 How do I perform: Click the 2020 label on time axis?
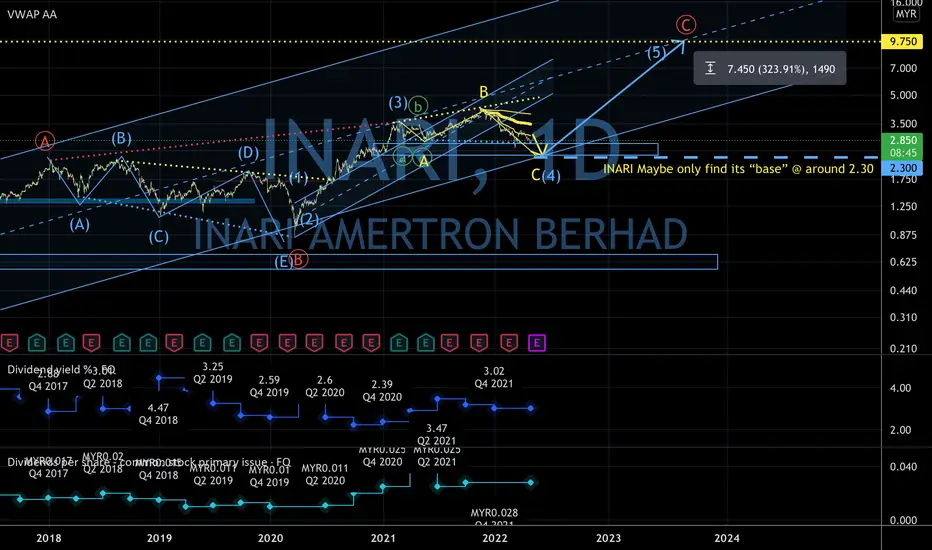(x=270, y=538)
